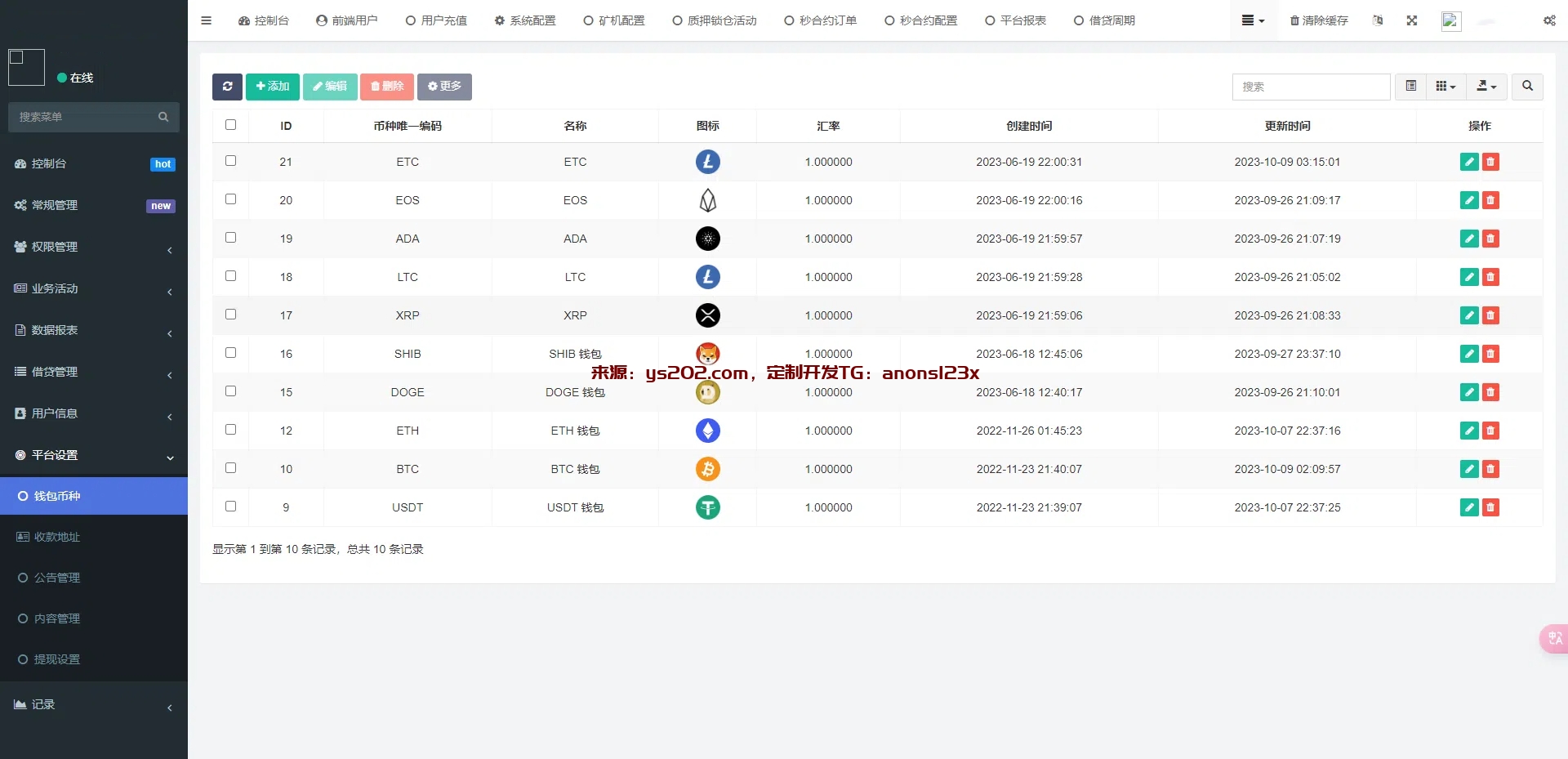
Task: Click 清除缓存 in the top bar
Action: pos(1318,20)
